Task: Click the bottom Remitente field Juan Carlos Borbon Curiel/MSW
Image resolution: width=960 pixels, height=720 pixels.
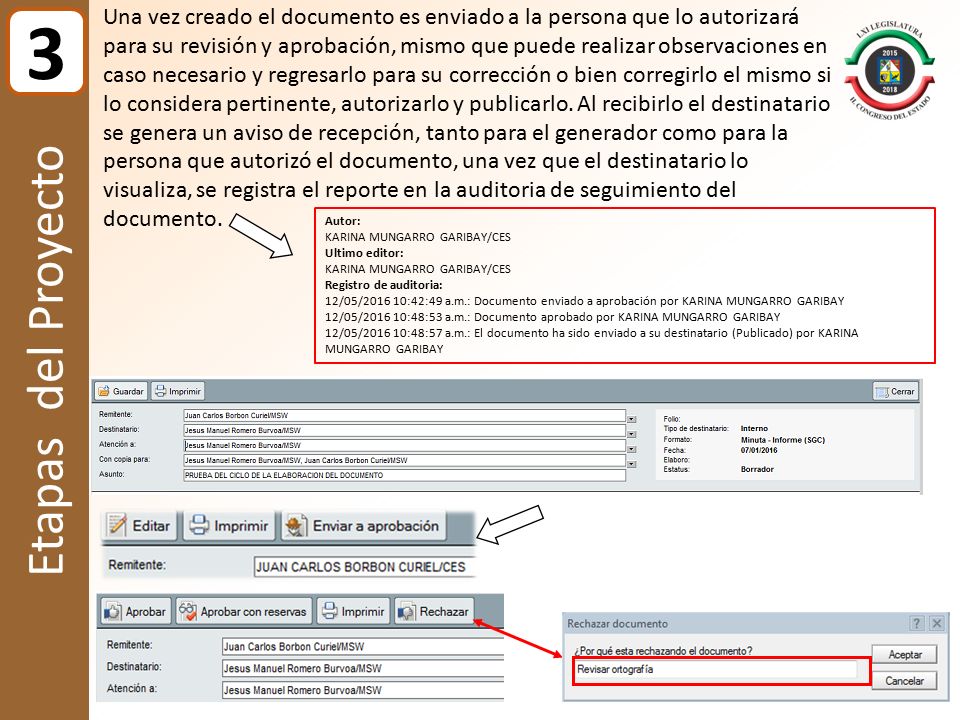Action: [x=362, y=647]
